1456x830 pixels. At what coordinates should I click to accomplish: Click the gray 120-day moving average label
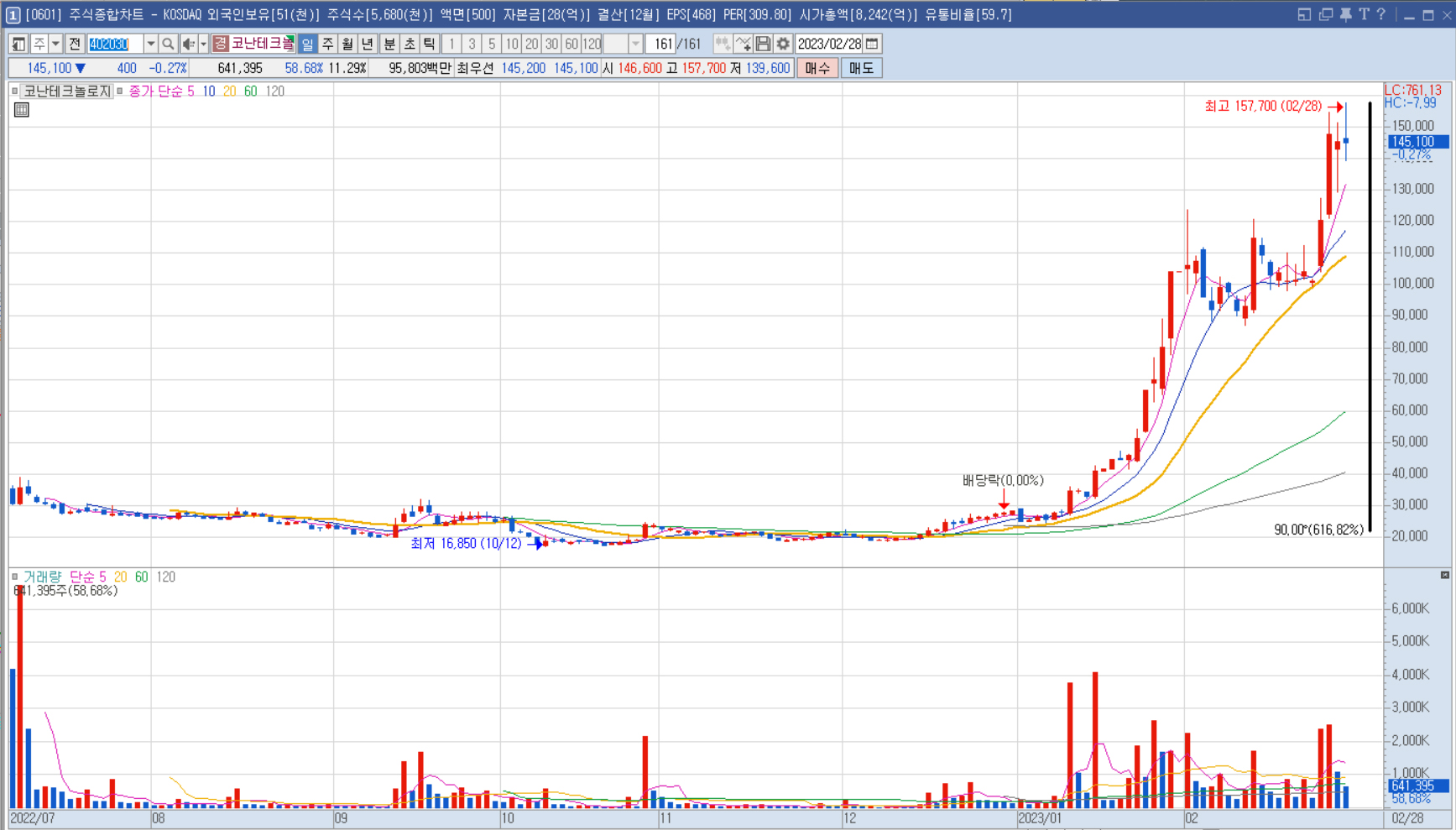point(274,91)
